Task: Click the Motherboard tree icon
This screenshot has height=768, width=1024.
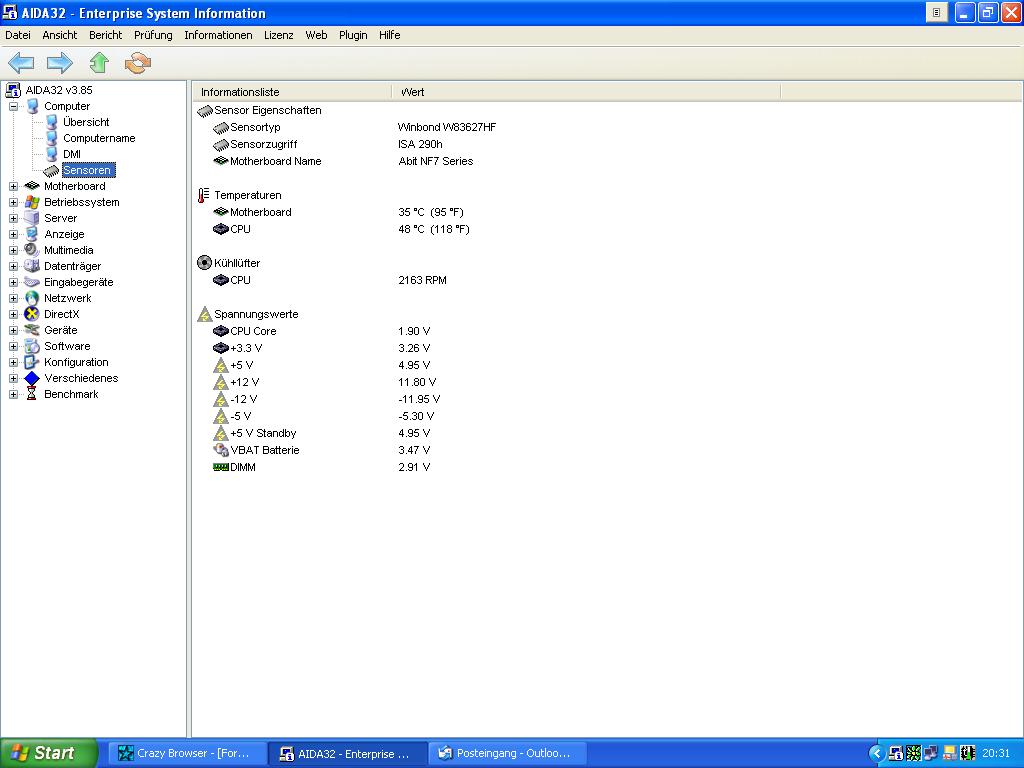Action: [x=32, y=186]
